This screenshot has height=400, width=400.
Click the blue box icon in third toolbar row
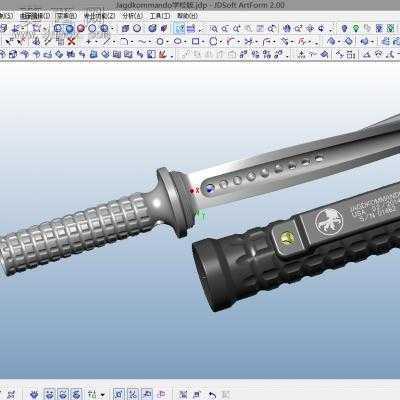tap(94, 54)
